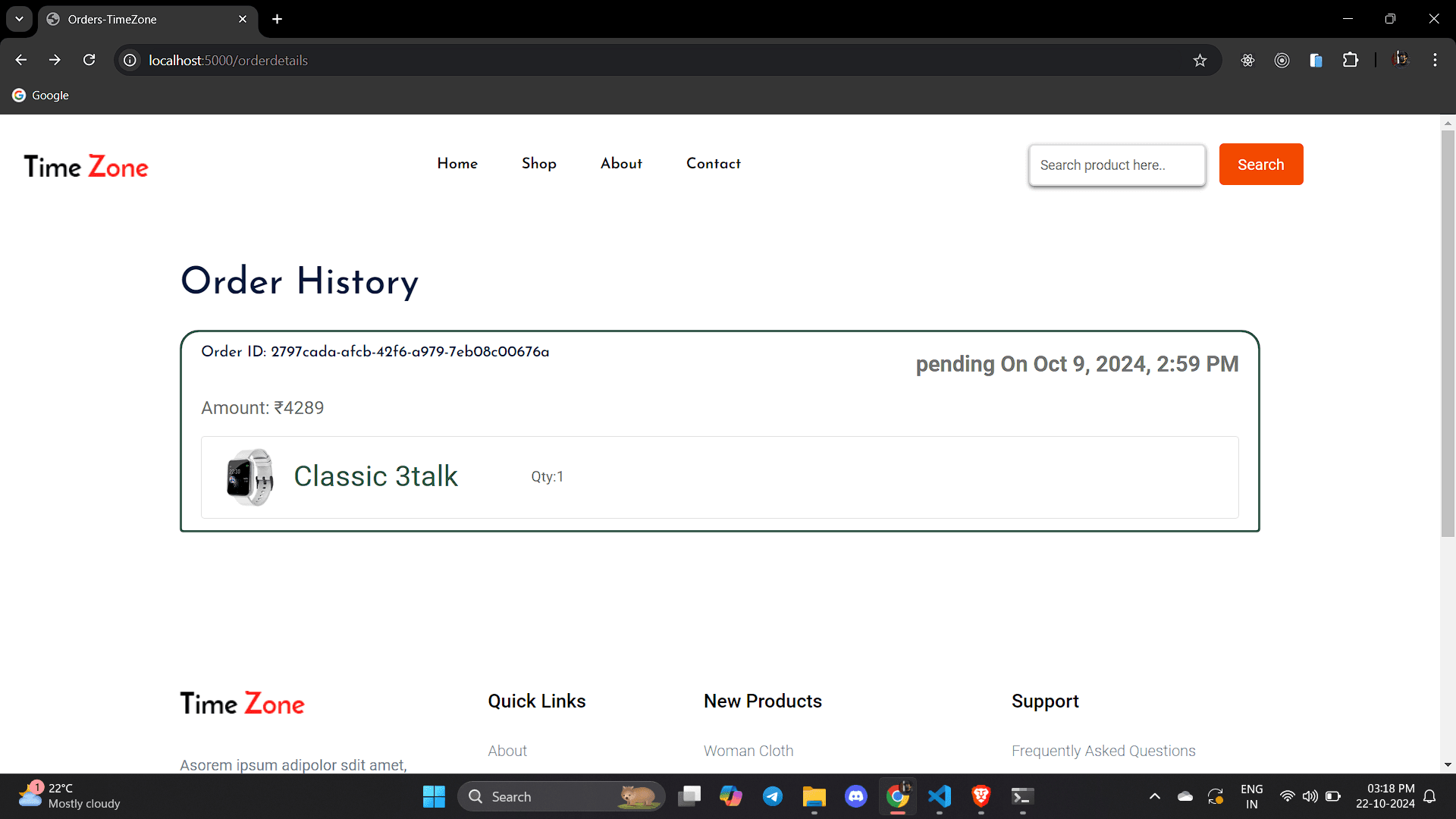Click Qty:1 label
Screen dimensions: 1456x819
tap(547, 476)
